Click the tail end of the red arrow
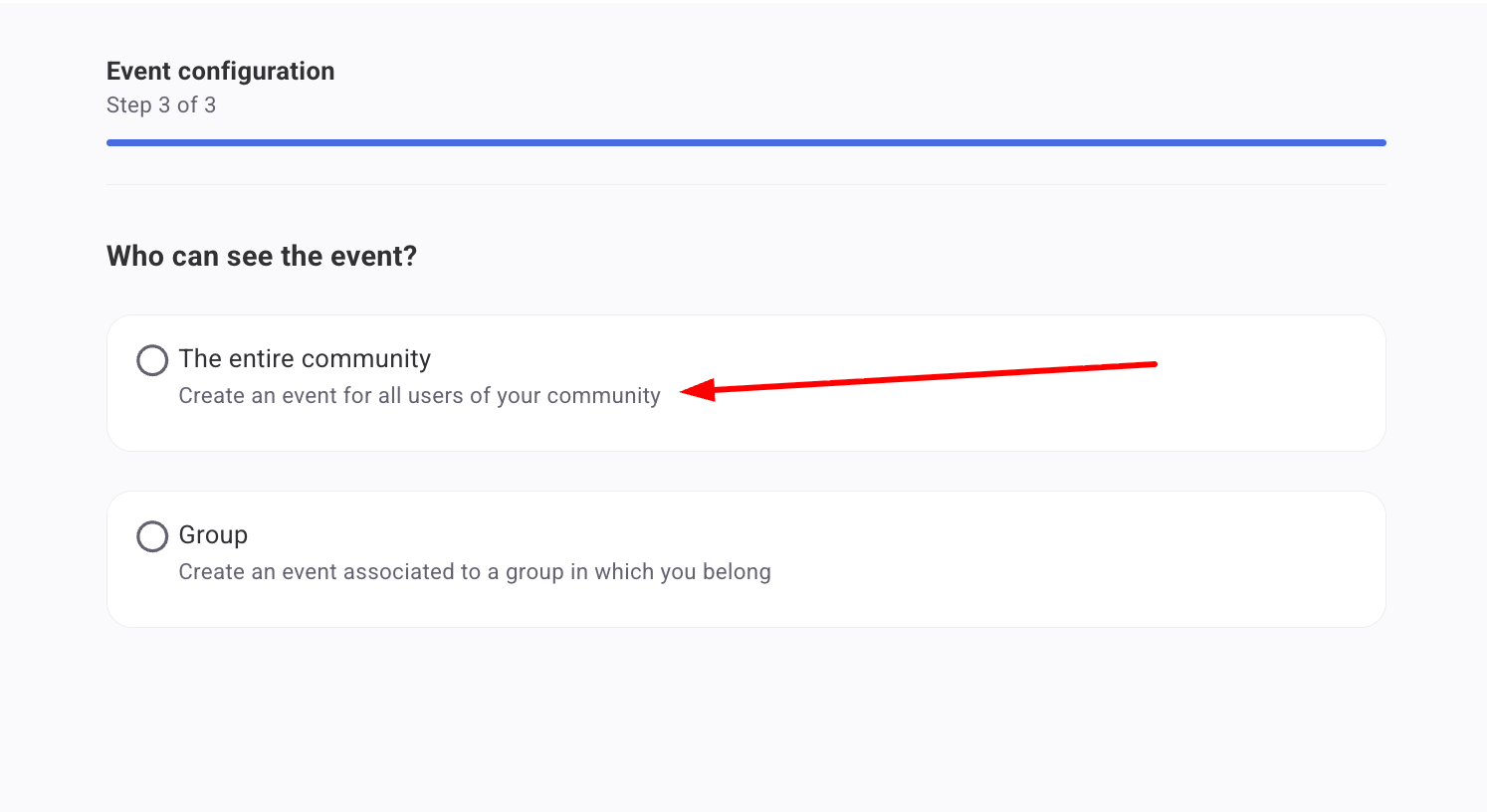Screen dimensions: 1487x812 point(1153,364)
